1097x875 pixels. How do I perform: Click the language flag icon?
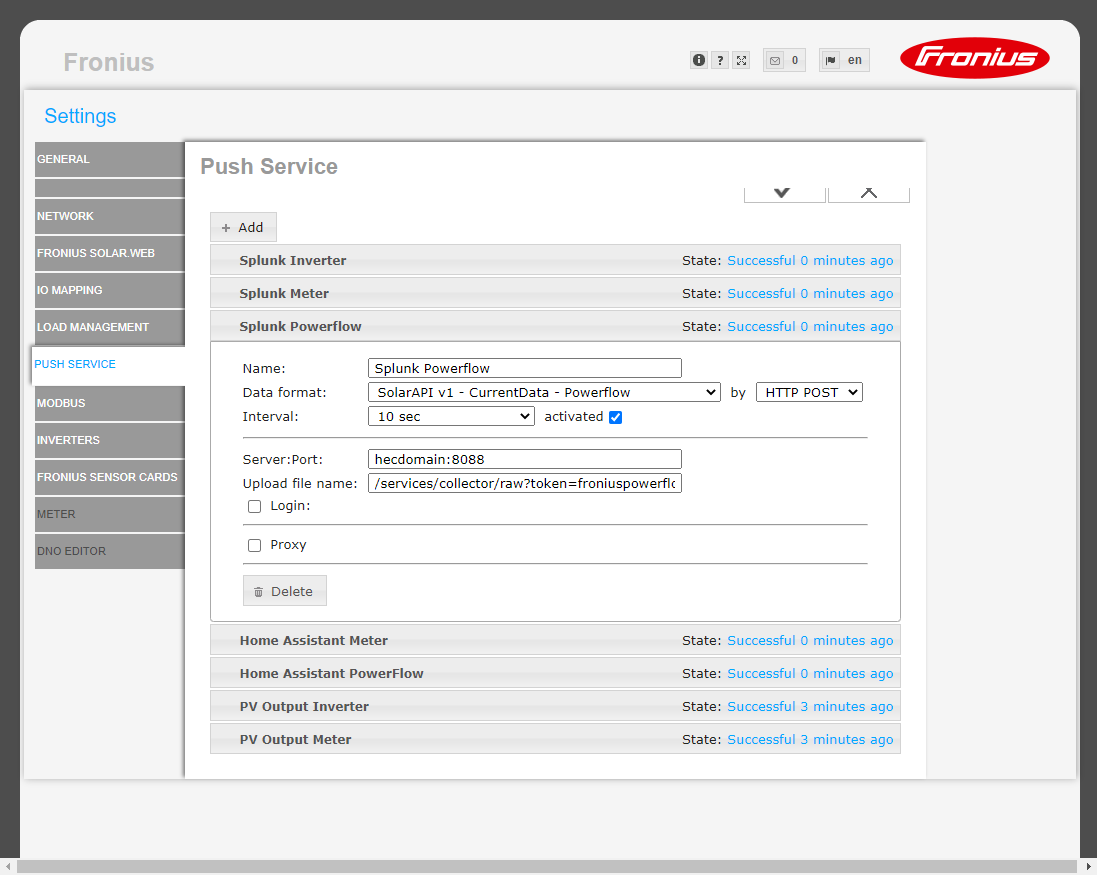tap(830, 60)
